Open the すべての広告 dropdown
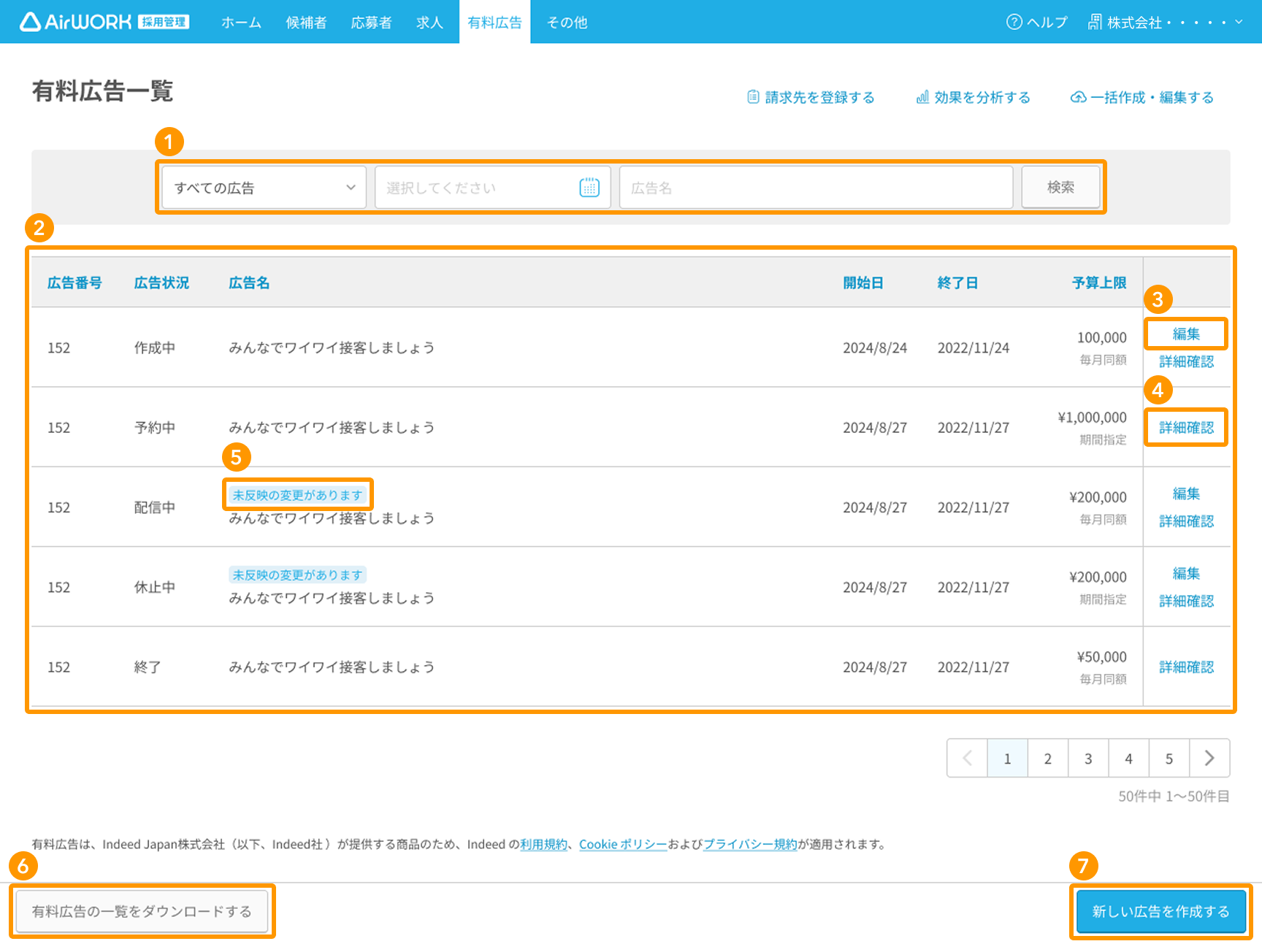The width and height of the screenshot is (1262, 952). coord(264,188)
